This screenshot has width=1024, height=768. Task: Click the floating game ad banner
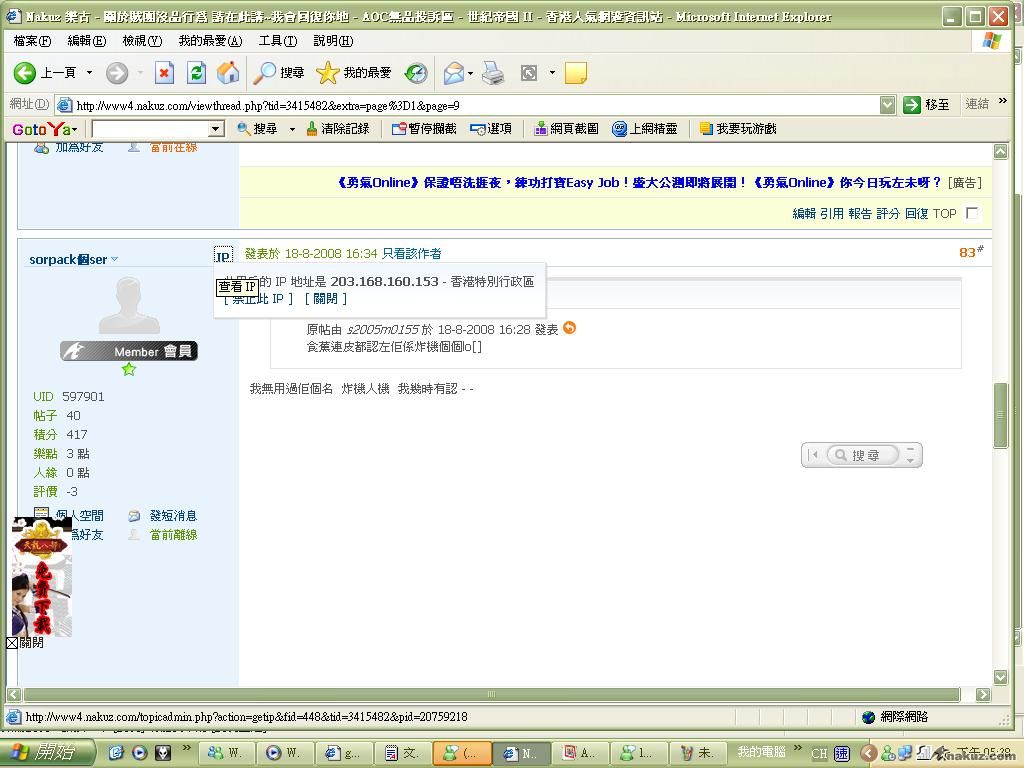tap(42, 577)
